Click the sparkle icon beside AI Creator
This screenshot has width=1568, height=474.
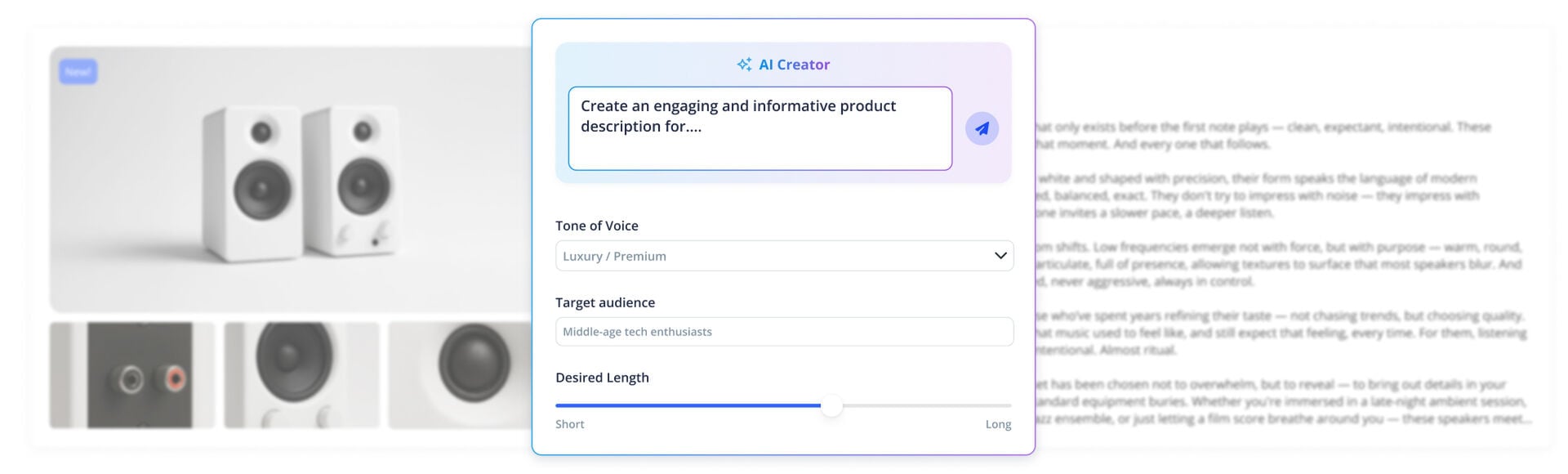744,64
